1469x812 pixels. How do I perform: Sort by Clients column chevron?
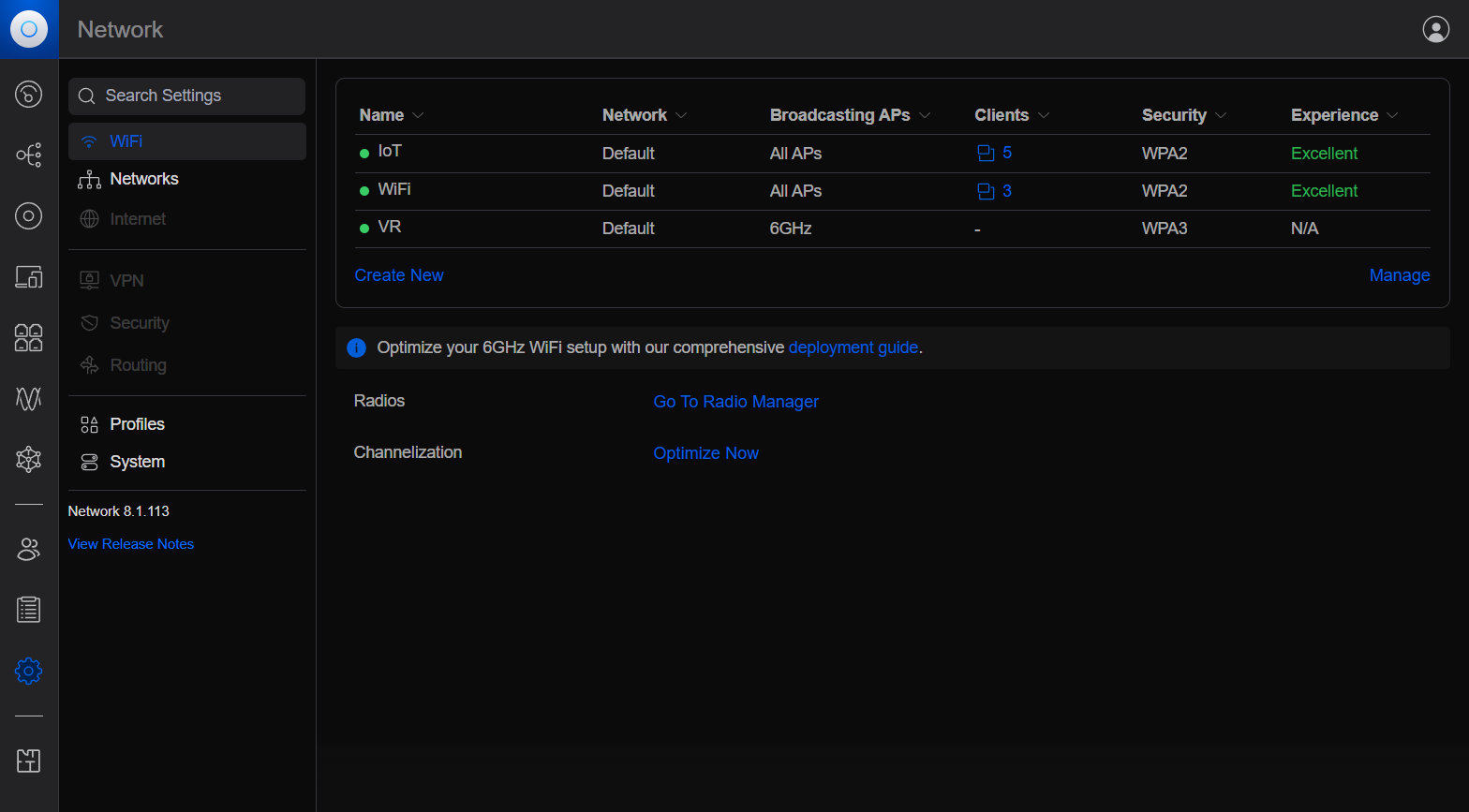(1044, 115)
